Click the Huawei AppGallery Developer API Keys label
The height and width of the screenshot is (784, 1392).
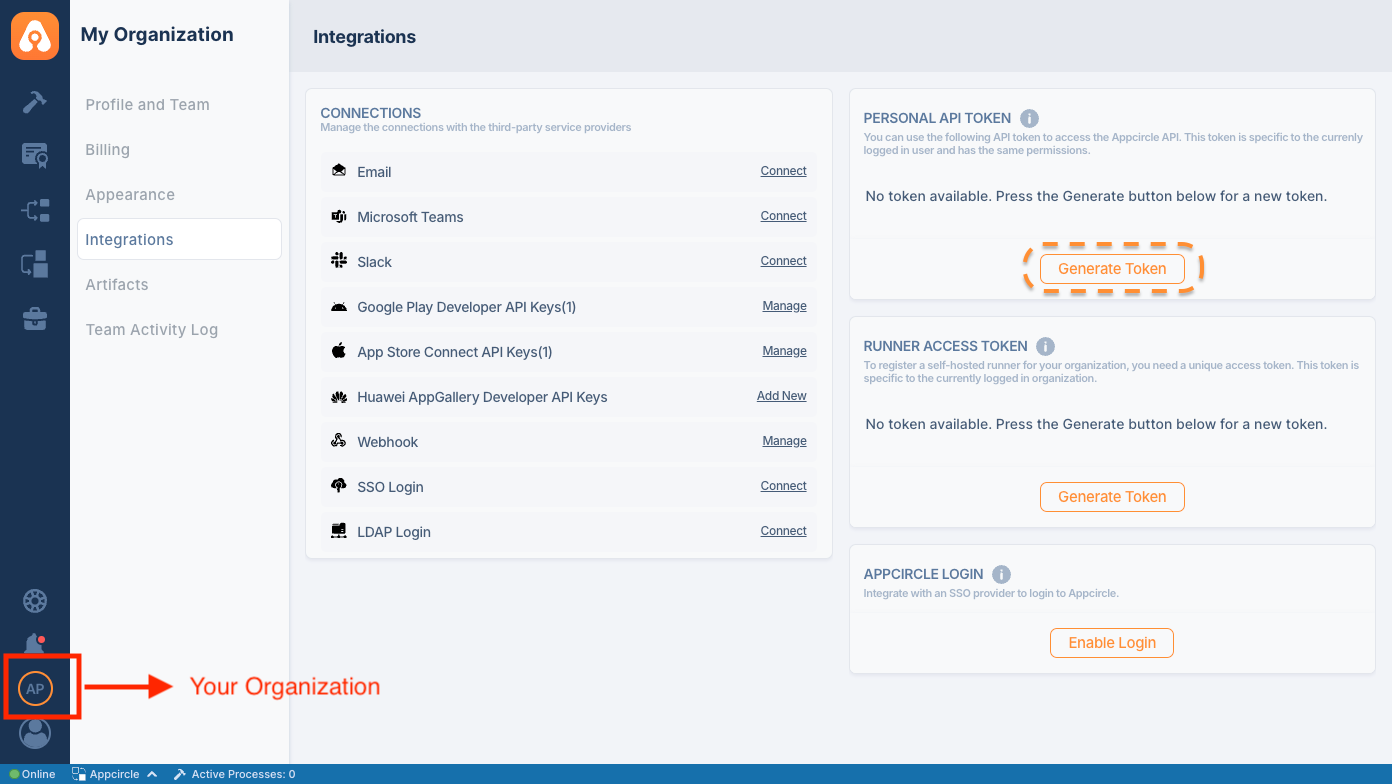pos(482,397)
